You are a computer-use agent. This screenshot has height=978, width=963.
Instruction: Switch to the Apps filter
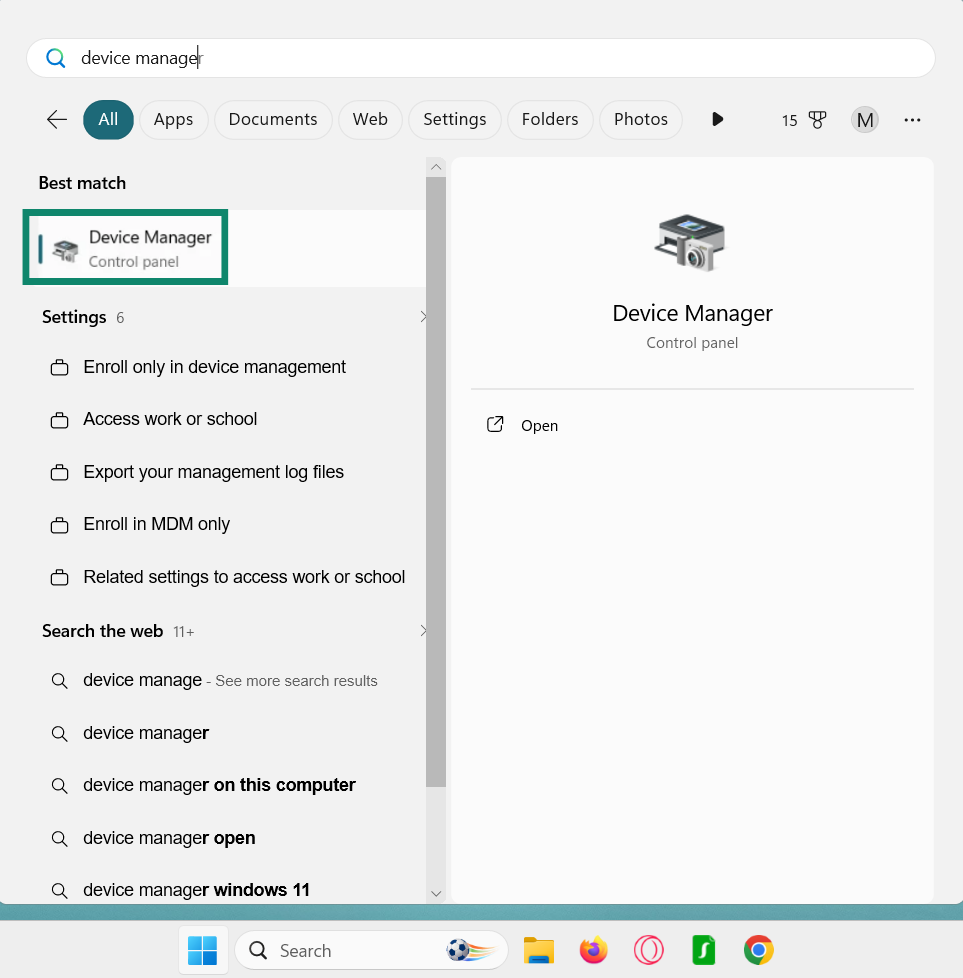pyautogui.click(x=173, y=119)
